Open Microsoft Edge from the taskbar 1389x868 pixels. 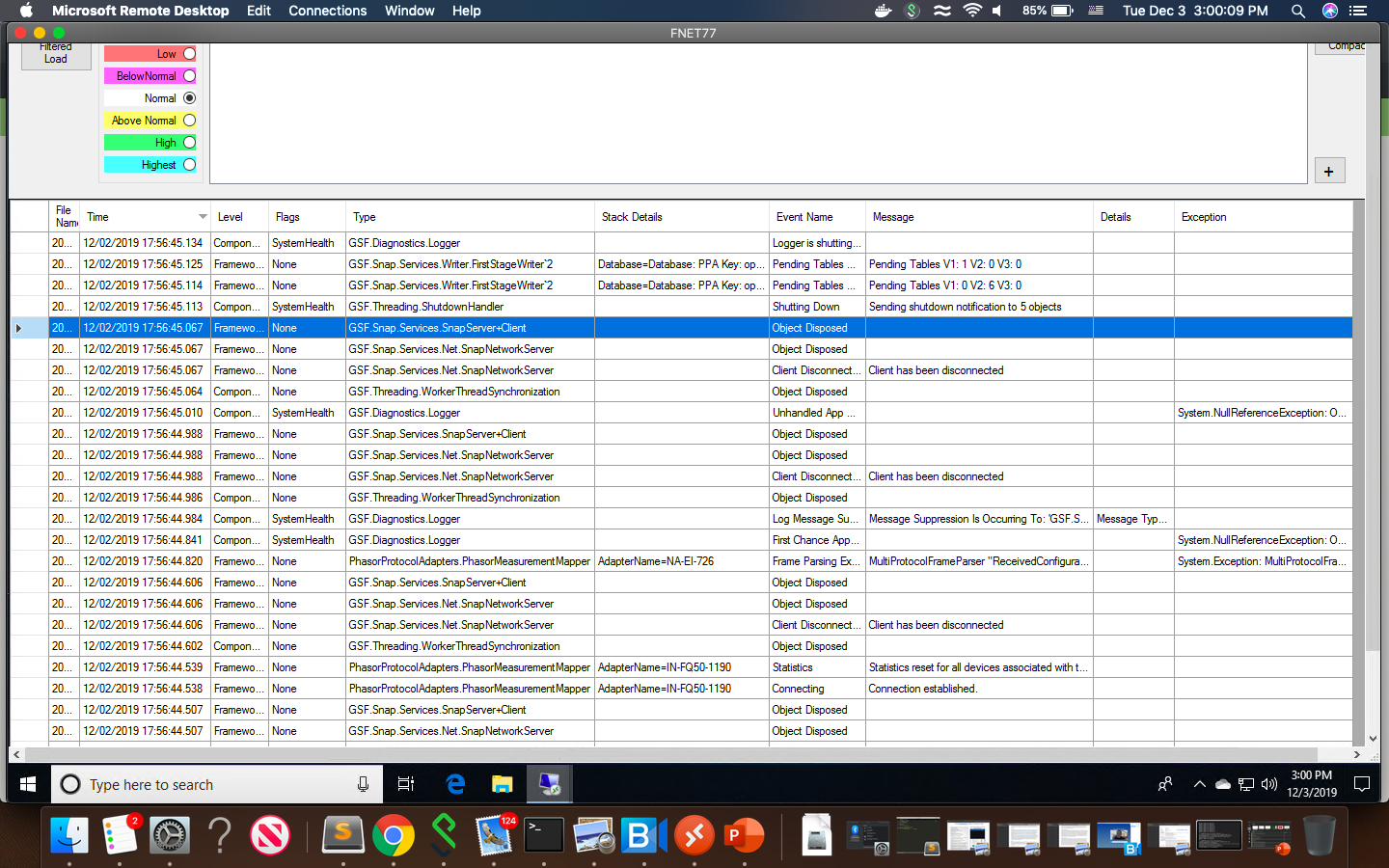click(x=455, y=784)
